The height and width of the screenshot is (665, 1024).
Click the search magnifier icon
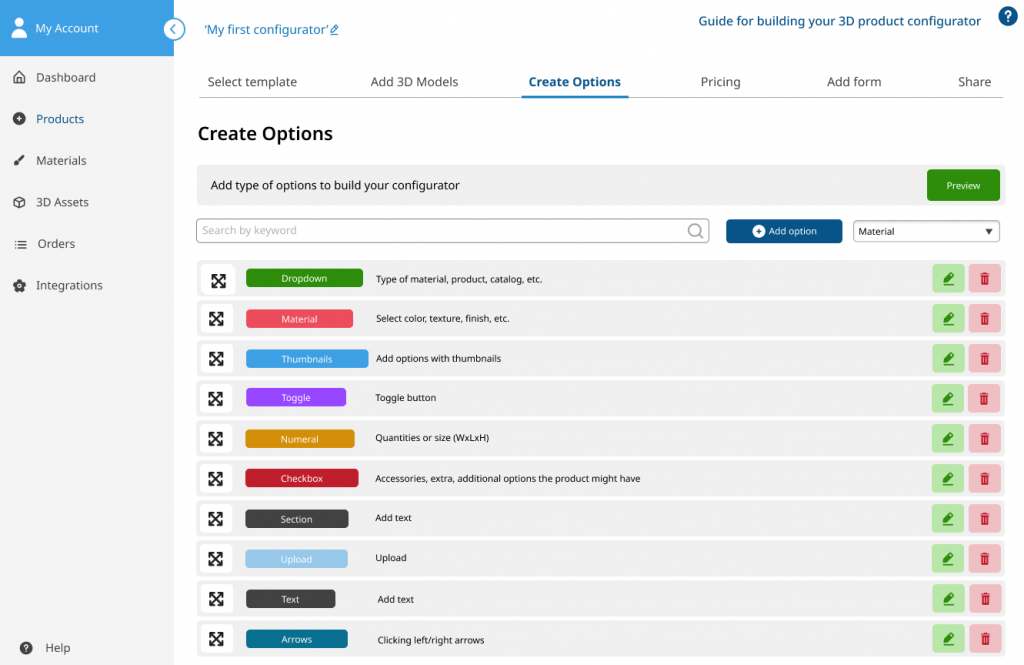(696, 231)
